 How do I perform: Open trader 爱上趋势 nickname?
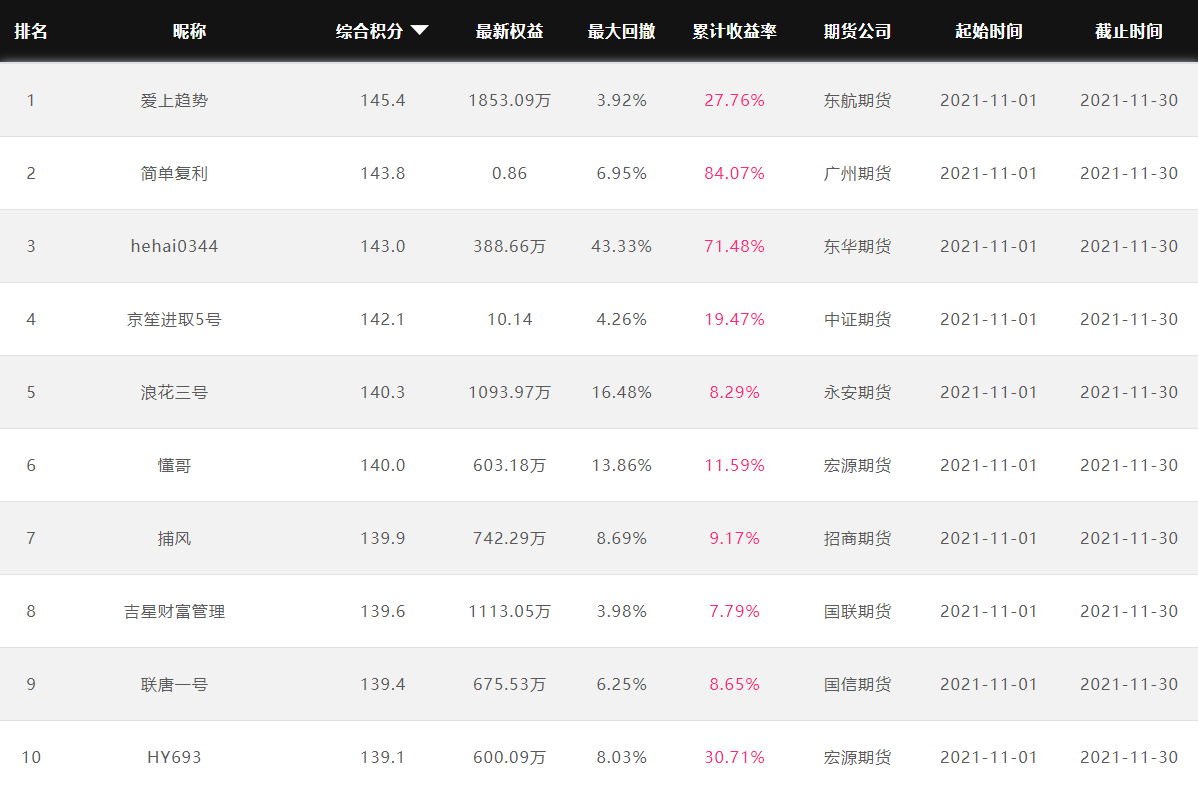(174, 100)
